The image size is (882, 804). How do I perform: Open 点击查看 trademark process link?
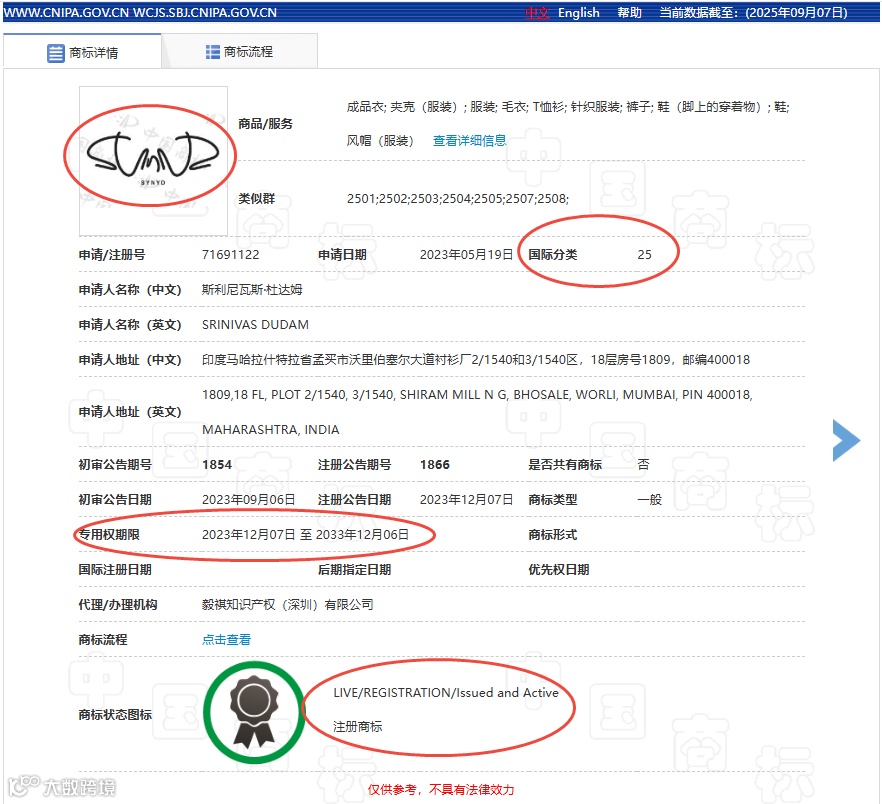pyautogui.click(x=227, y=640)
